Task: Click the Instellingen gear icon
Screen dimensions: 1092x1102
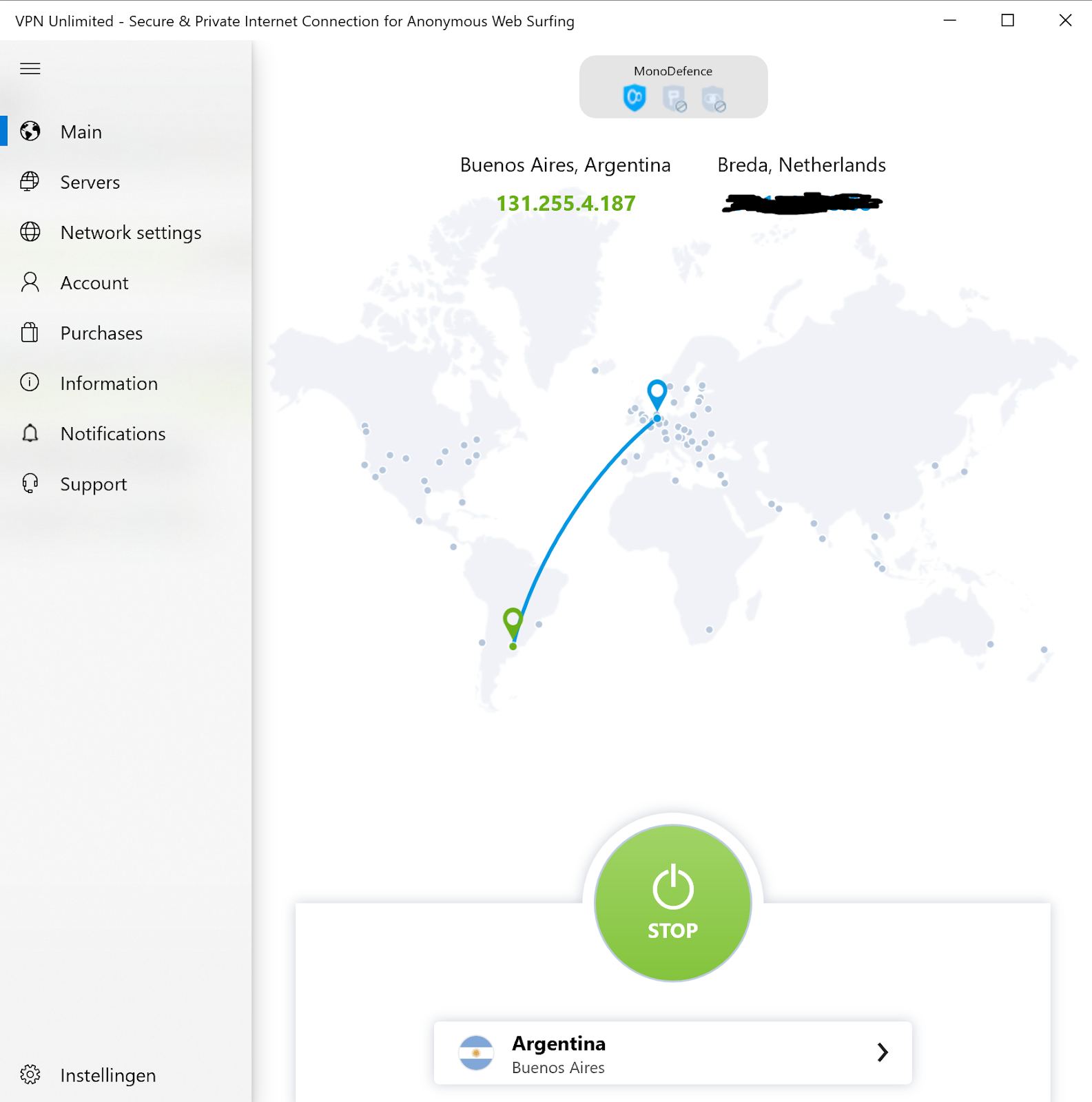Action: 30,1074
